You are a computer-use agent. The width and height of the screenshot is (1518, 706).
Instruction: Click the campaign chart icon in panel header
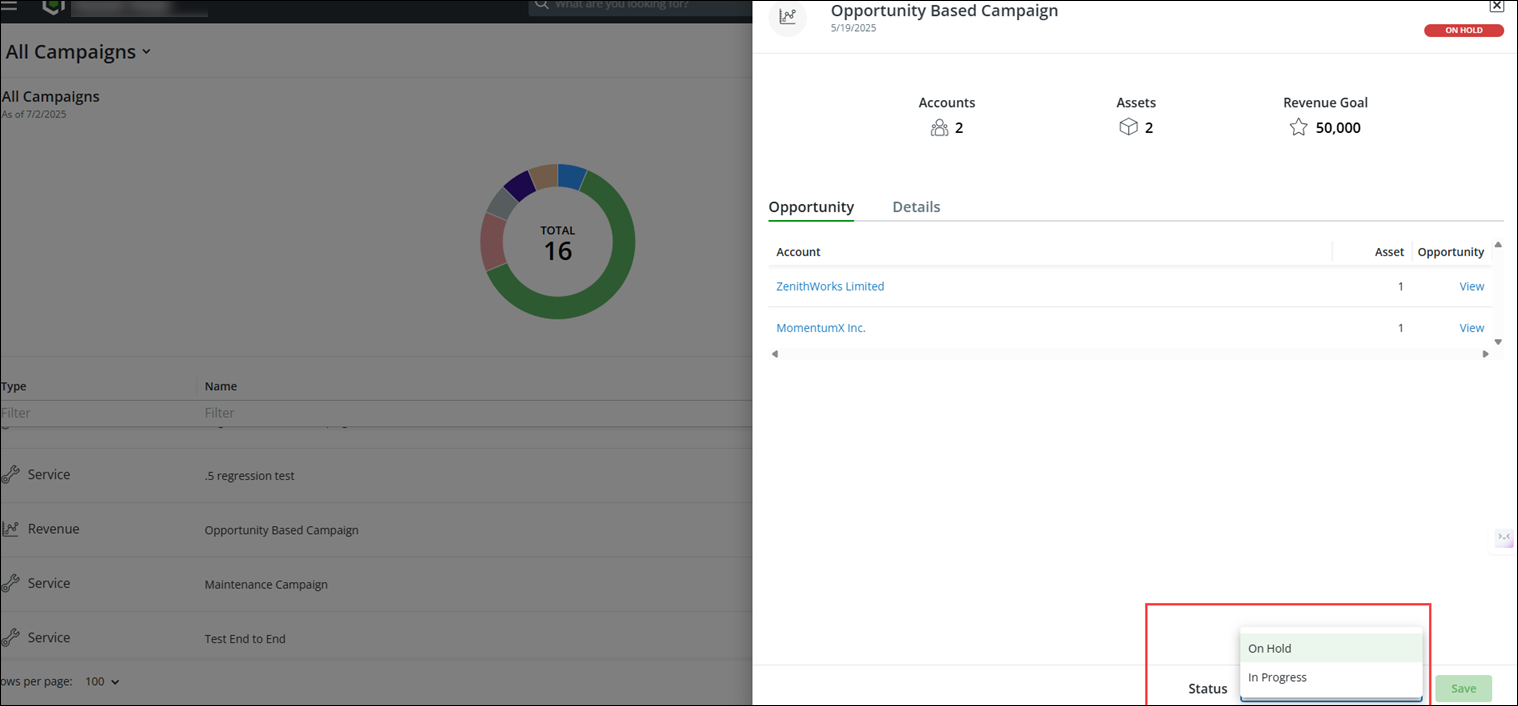(x=788, y=17)
